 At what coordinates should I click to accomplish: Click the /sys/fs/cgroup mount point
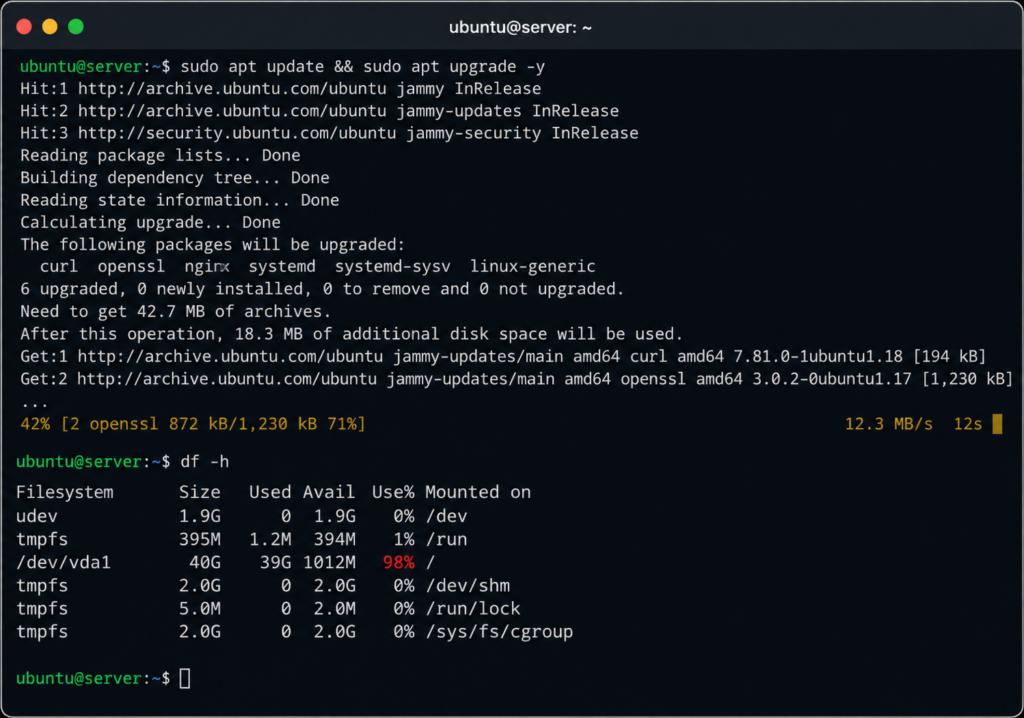click(499, 632)
